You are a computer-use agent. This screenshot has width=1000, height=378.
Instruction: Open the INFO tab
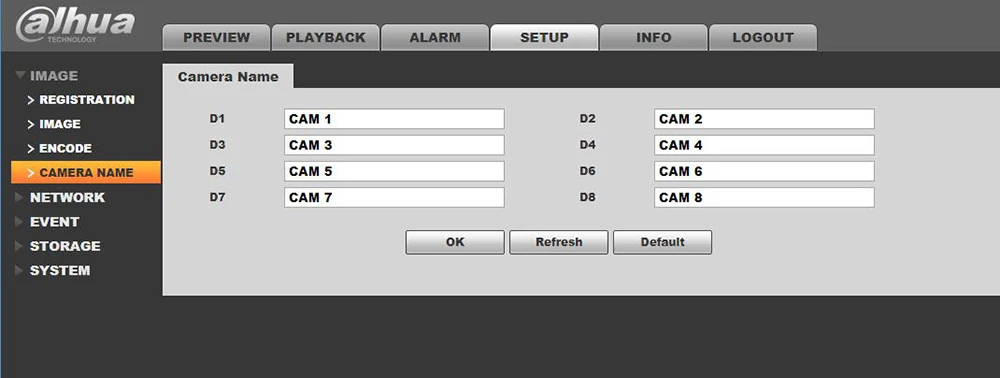[x=654, y=38]
